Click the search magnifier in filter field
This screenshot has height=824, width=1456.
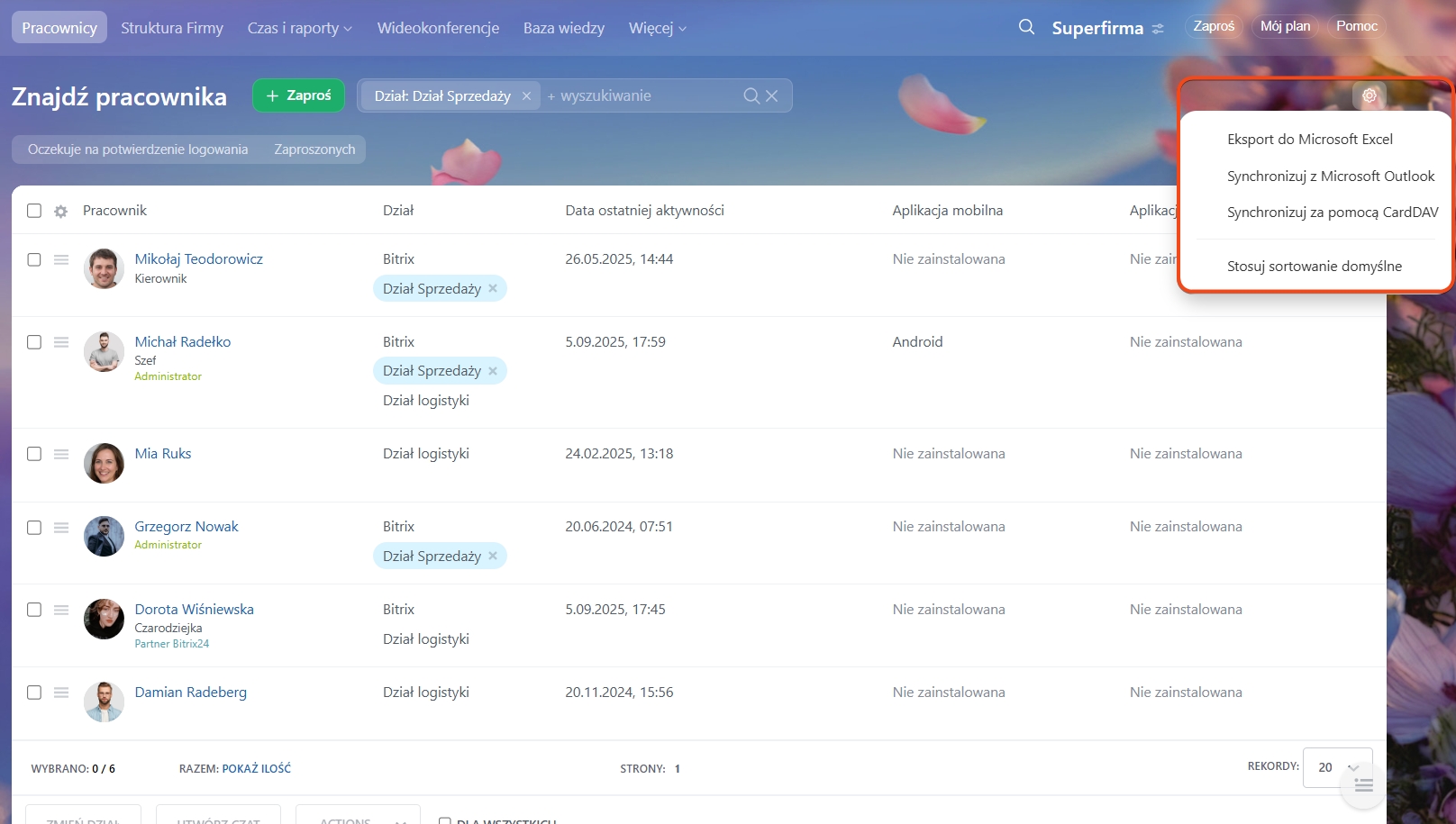pos(751,95)
